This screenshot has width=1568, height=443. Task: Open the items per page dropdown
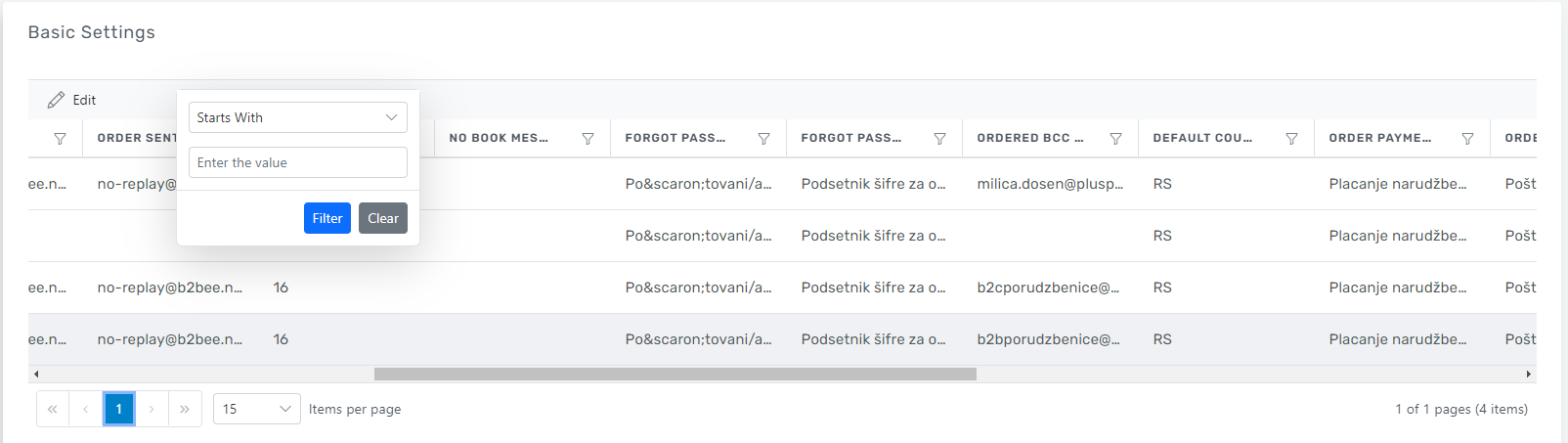point(256,409)
